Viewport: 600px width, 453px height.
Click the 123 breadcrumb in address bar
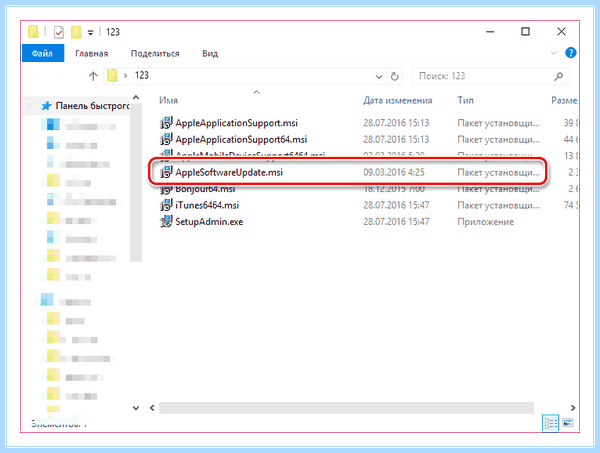[x=142, y=75]
